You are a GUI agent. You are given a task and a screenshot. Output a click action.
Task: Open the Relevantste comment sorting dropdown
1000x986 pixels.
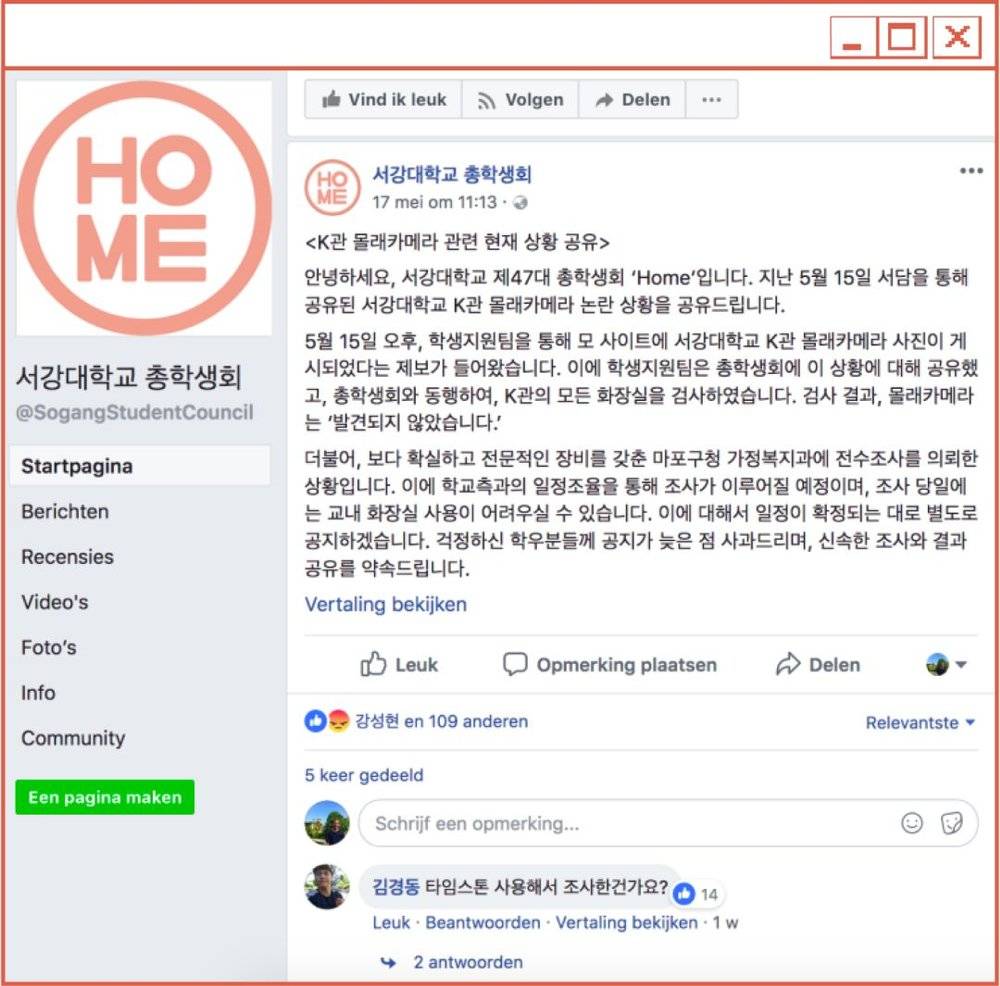[920, 723]
